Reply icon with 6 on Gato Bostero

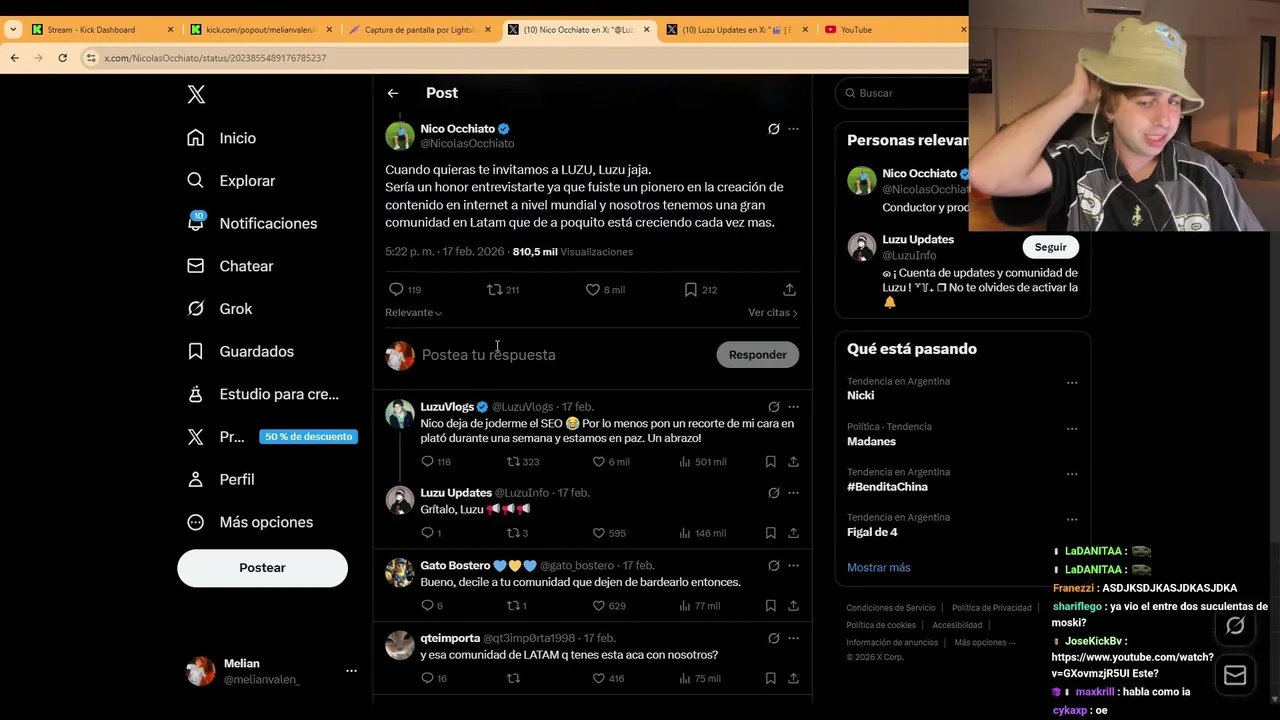tap(432, 606)
